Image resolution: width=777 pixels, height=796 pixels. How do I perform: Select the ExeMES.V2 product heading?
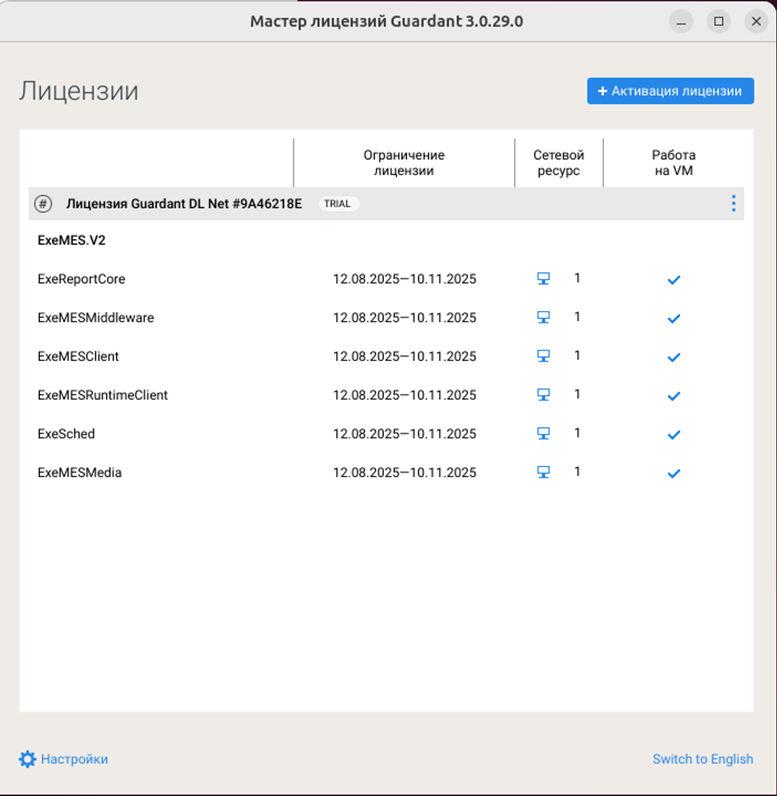pos(72,240)
